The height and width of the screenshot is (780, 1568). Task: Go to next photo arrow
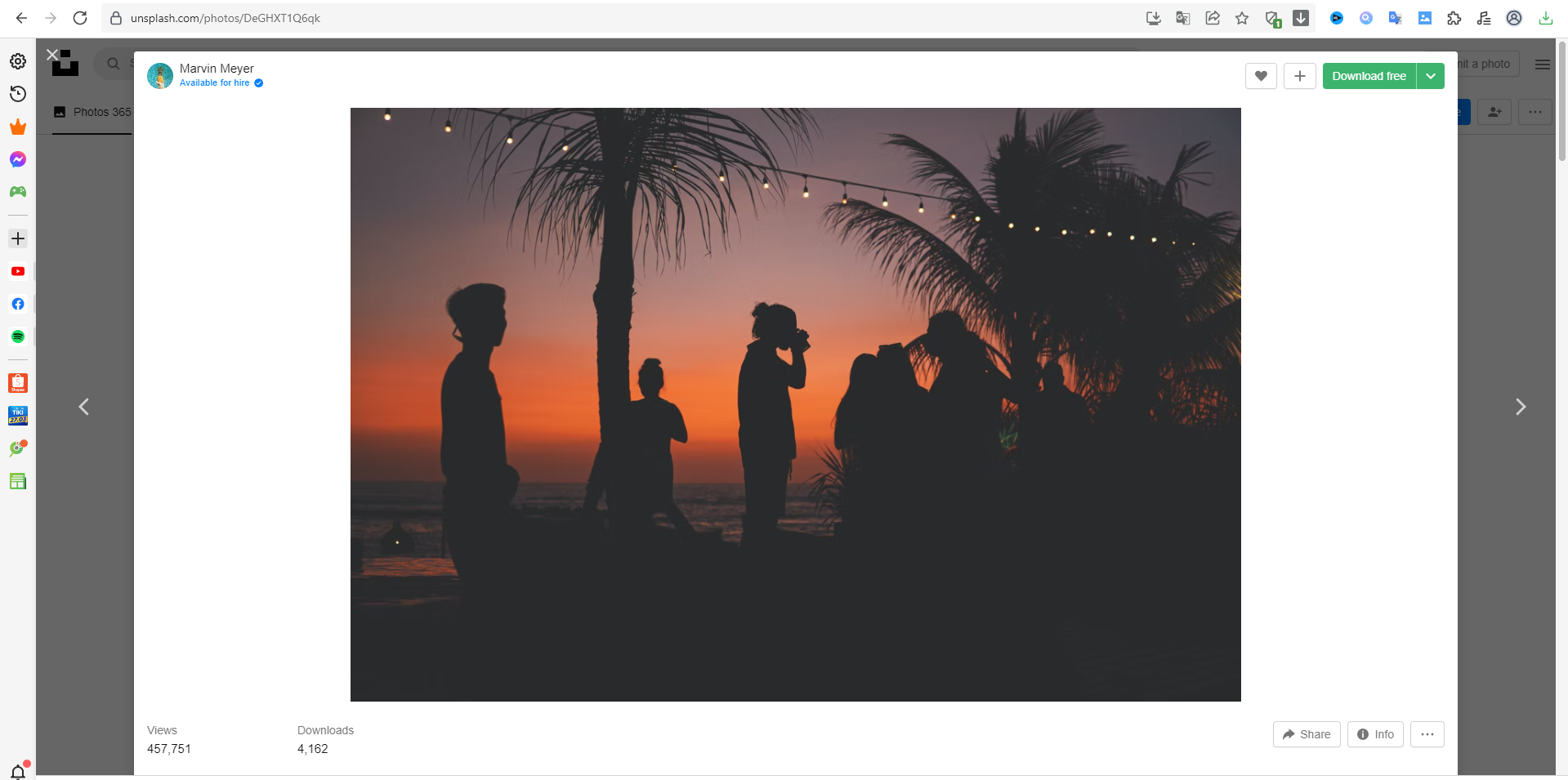pyautogui.click(x=1520, y=407)
